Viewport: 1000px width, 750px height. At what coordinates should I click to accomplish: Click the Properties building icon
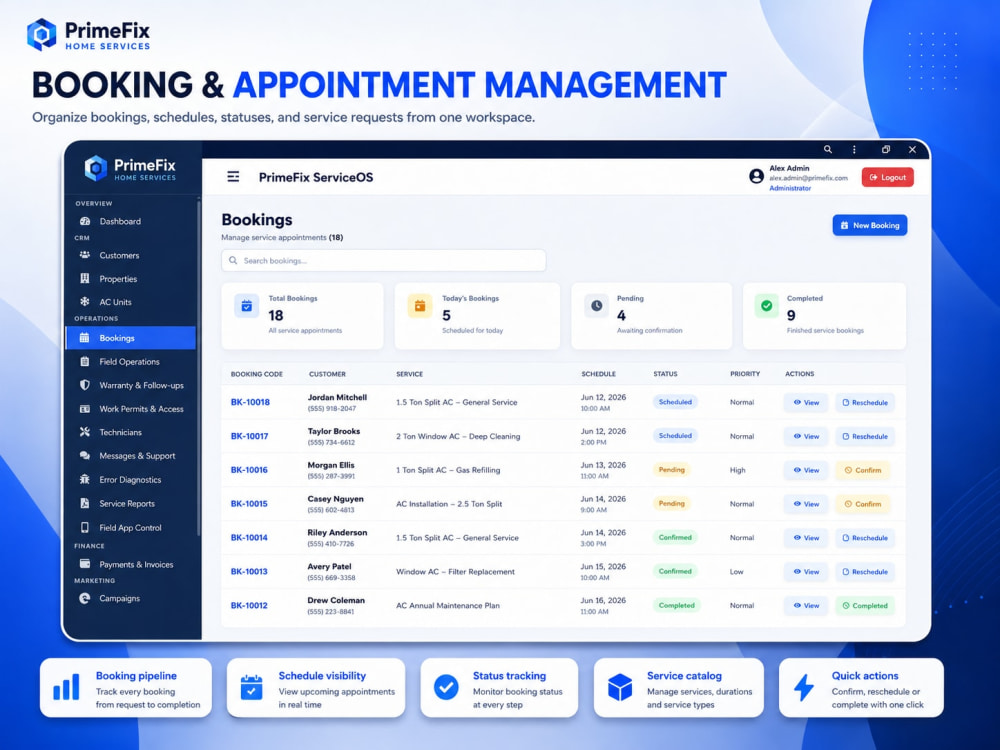(85, 279)
